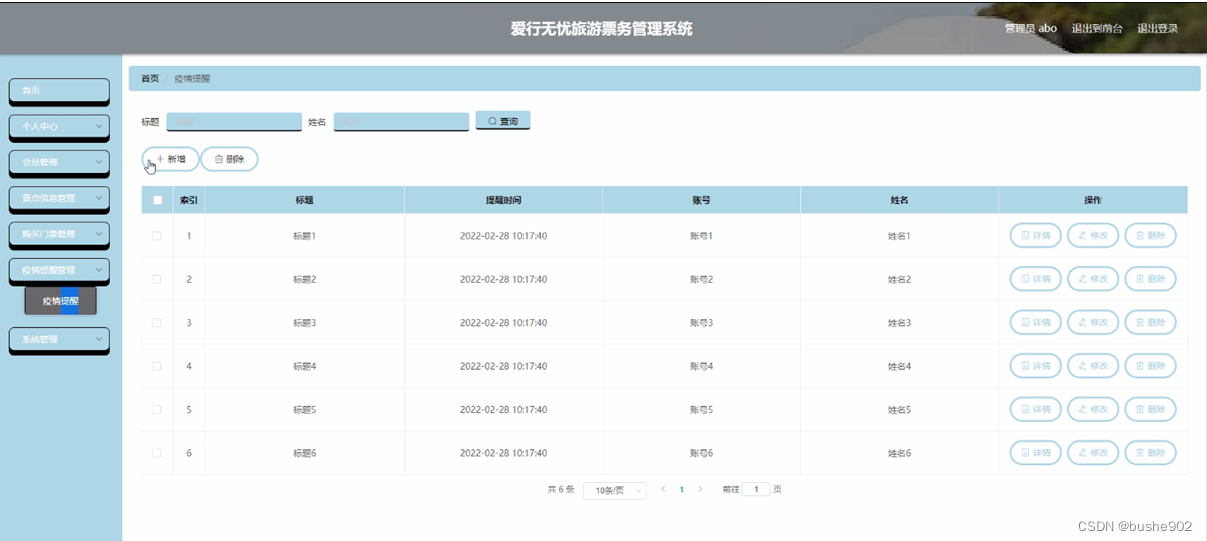Click 删除 delete for row 姓名5
The image size is (1207, 541).
point(1151,409)
